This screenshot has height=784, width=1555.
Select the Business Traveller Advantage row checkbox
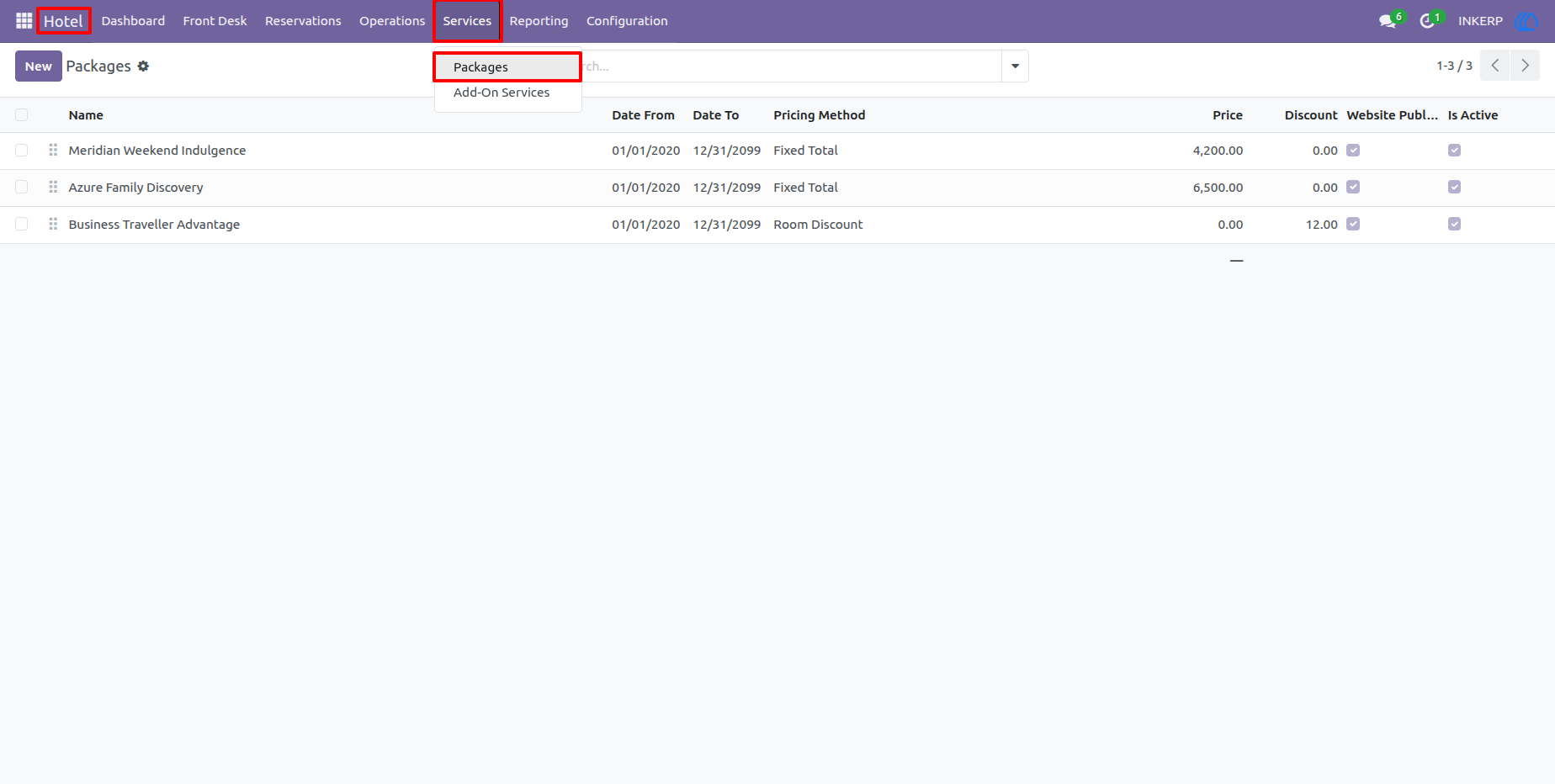pyautogui.click(x=22, y=225)
